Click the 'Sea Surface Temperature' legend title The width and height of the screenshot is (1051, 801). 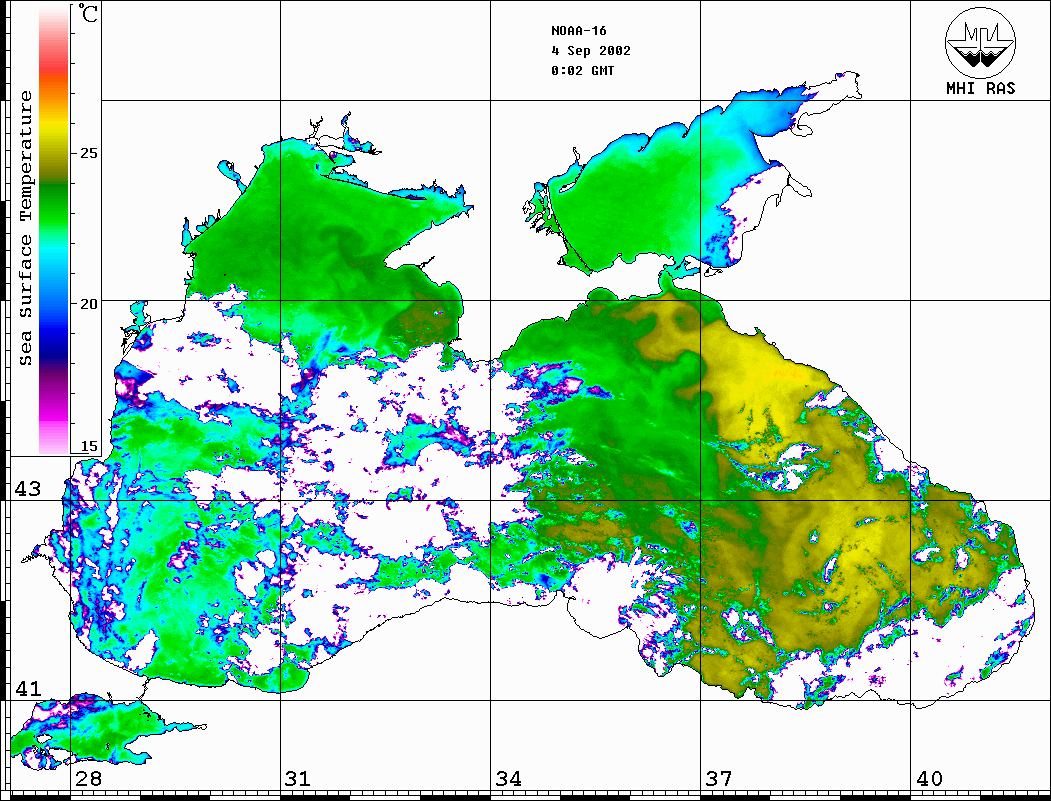pyautogui.click(x=25, y=228)
